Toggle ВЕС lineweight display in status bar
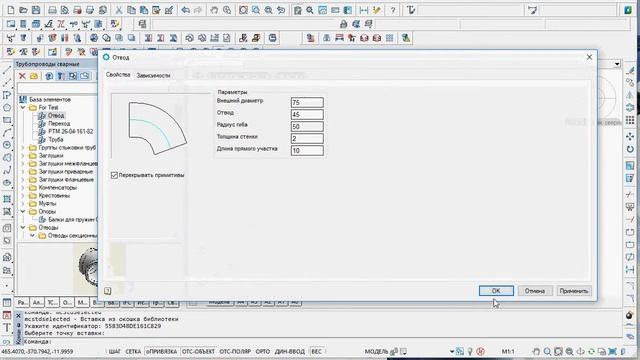640x360 pixels. coord(317,351)
